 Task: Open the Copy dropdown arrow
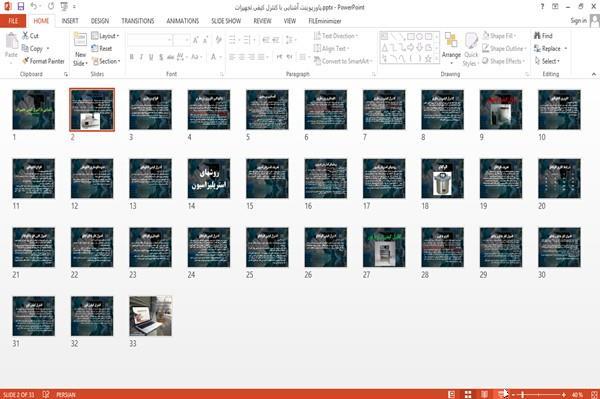[x=48, y=49]
